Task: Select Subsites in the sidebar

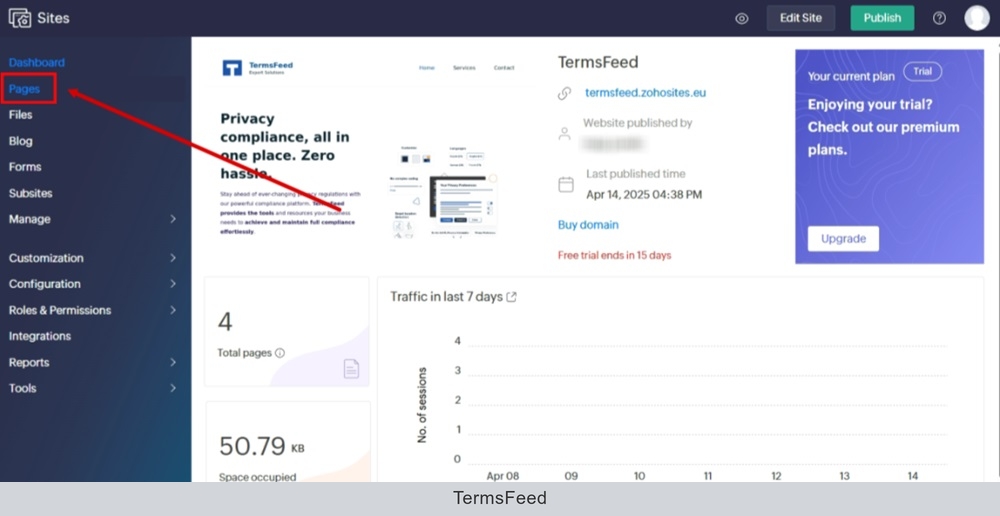Action: tap(31, 193)
